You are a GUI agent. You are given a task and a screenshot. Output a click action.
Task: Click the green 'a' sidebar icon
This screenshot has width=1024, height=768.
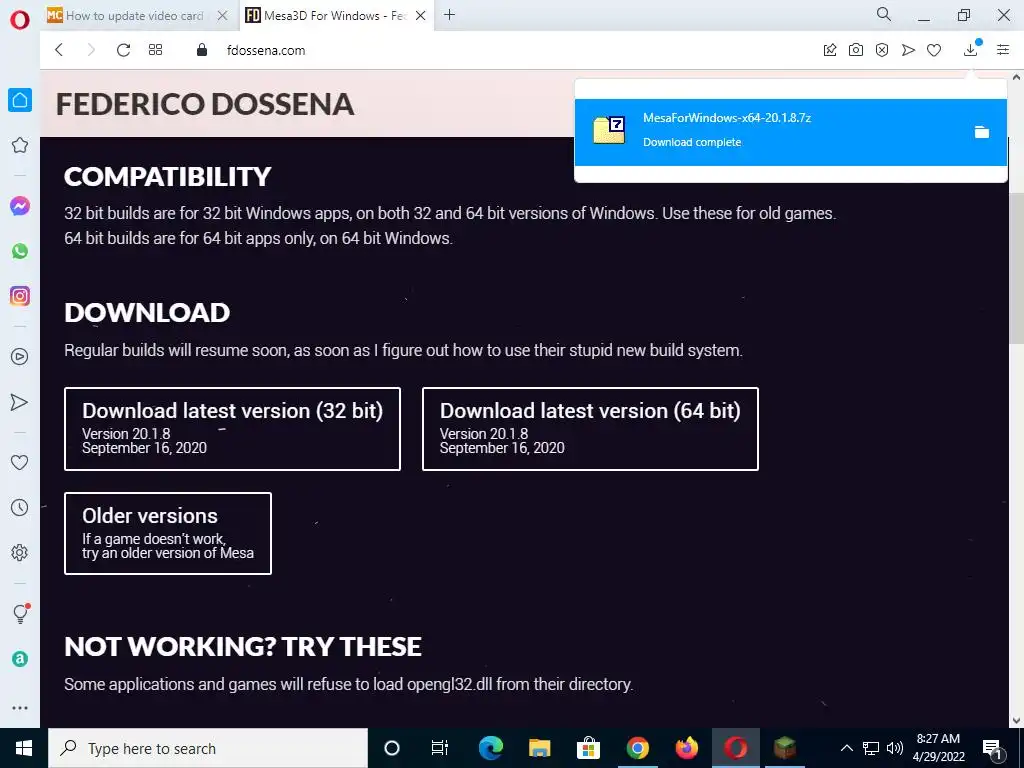coord(20,659)
